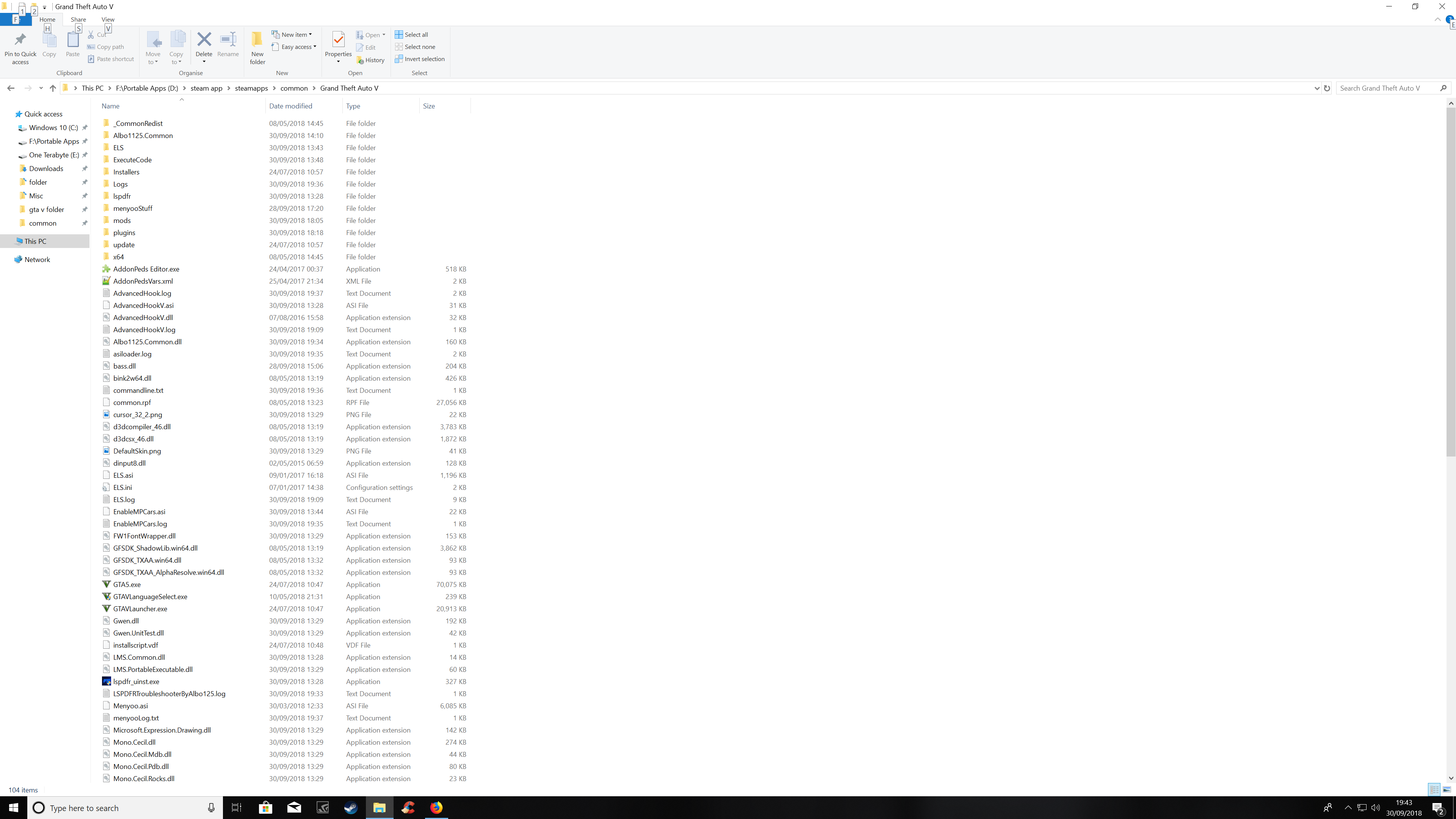Click the Select all icon
Viewport: 1456px width, 819px height.
point(399,35)
